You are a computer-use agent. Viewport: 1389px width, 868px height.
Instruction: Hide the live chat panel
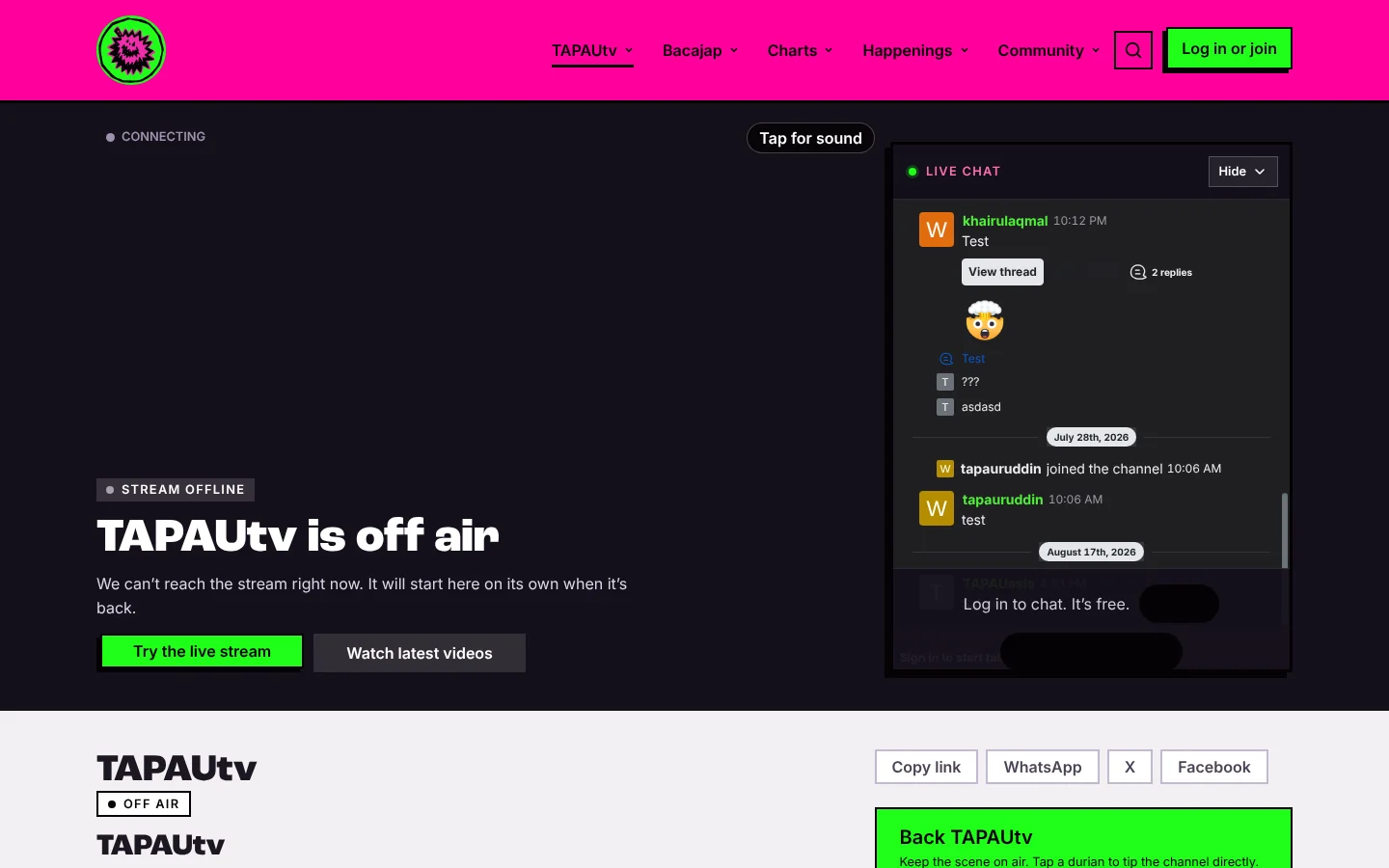tap(1242, 172)
